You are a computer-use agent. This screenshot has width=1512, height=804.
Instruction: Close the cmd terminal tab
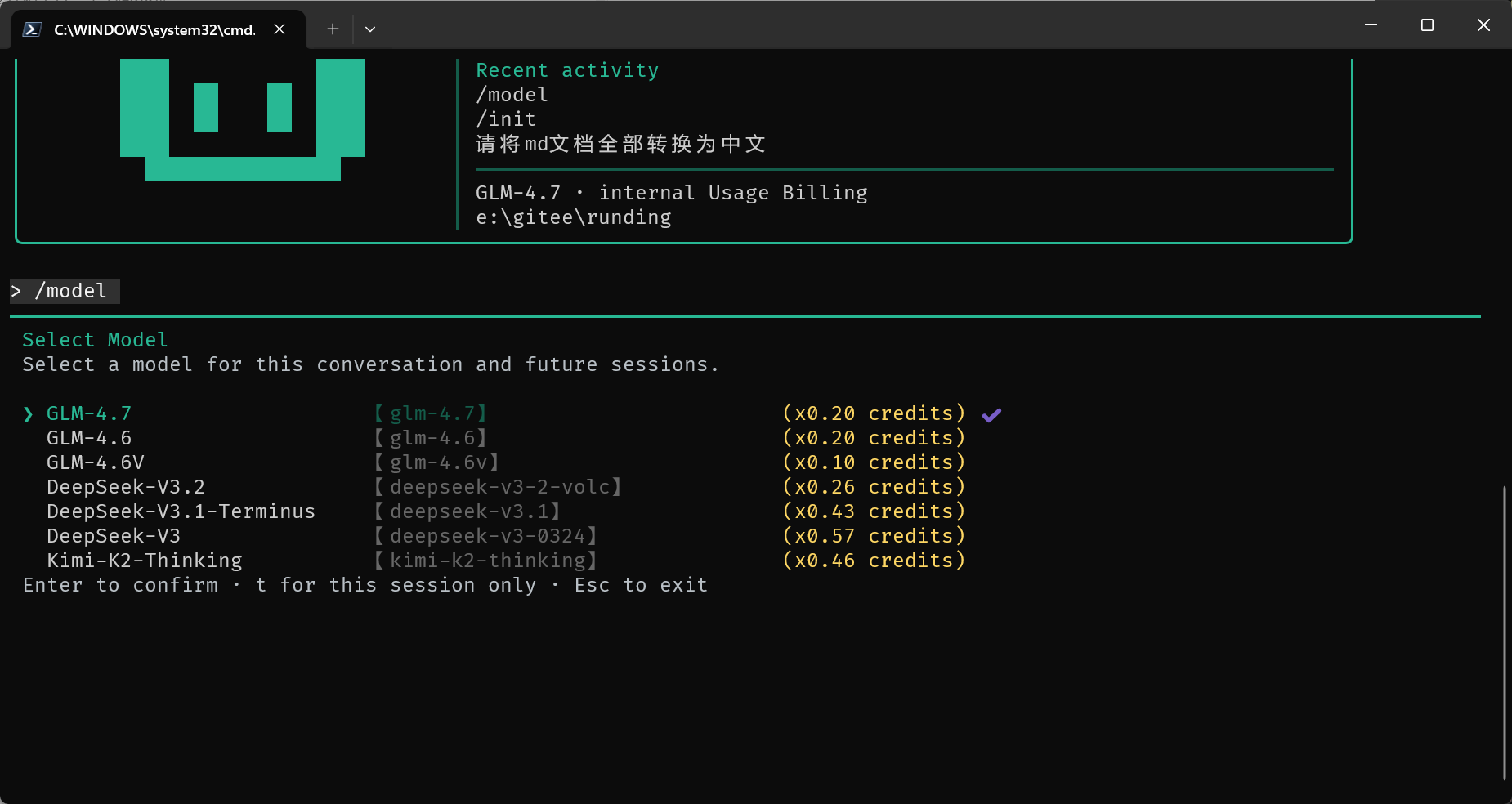pos(280,29)
